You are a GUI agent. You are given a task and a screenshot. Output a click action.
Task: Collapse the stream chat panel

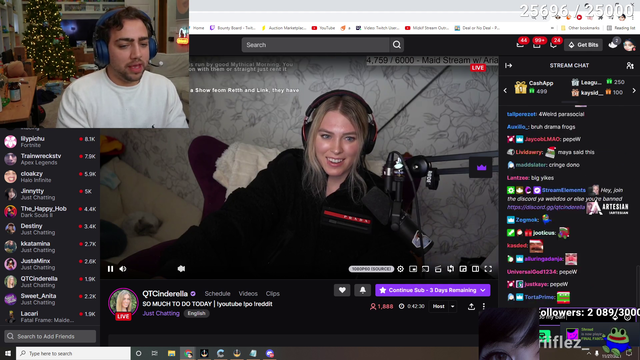tap(509, 65)
